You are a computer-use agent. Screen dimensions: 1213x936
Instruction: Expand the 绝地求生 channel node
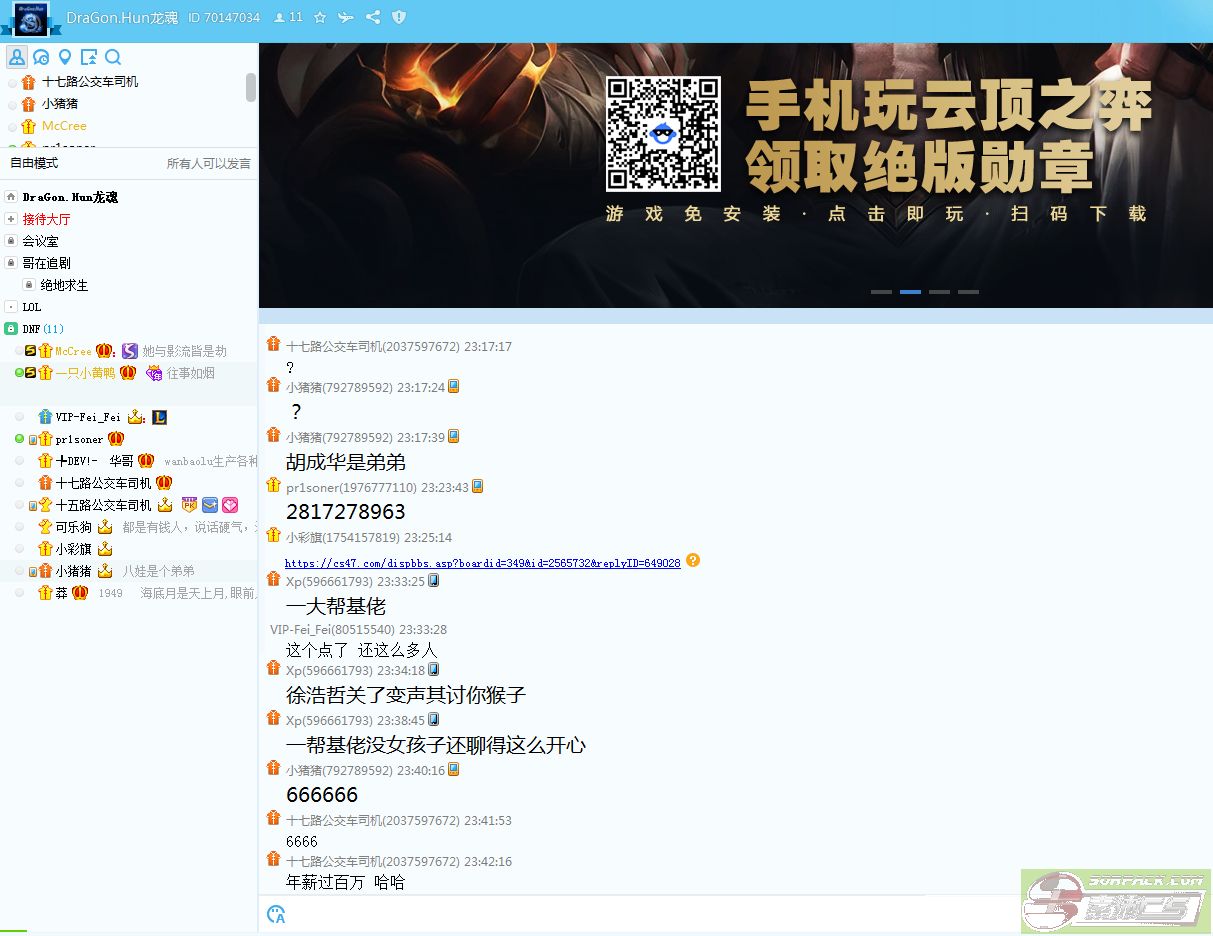click(28, 285)
